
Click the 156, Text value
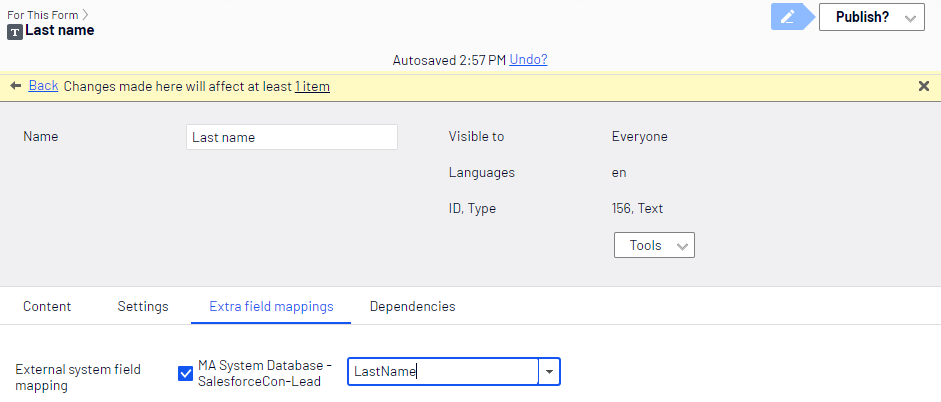pos(637,209)
